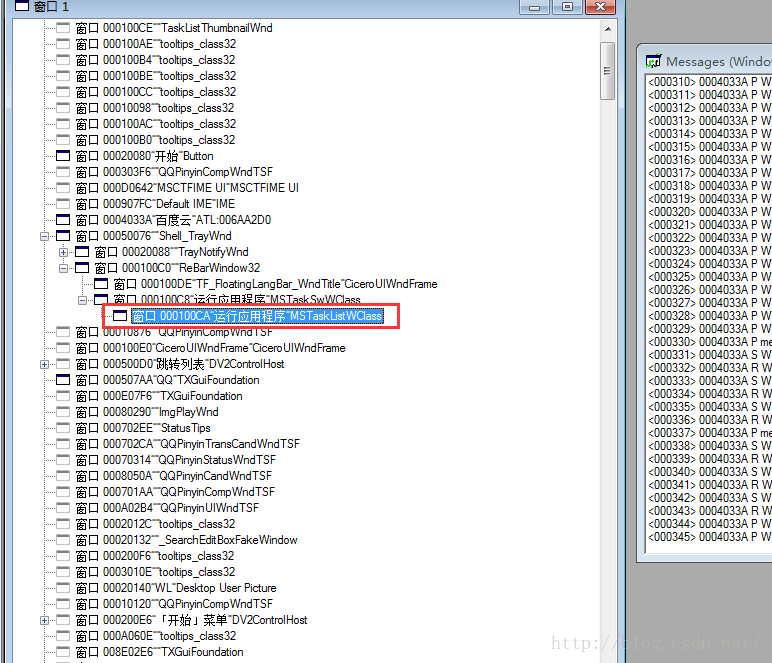The width and height of the screenshot is (772, 663).
Task: Click icon of 00020140 WL Desktop User Picture
Action: [x=63, y=588]
